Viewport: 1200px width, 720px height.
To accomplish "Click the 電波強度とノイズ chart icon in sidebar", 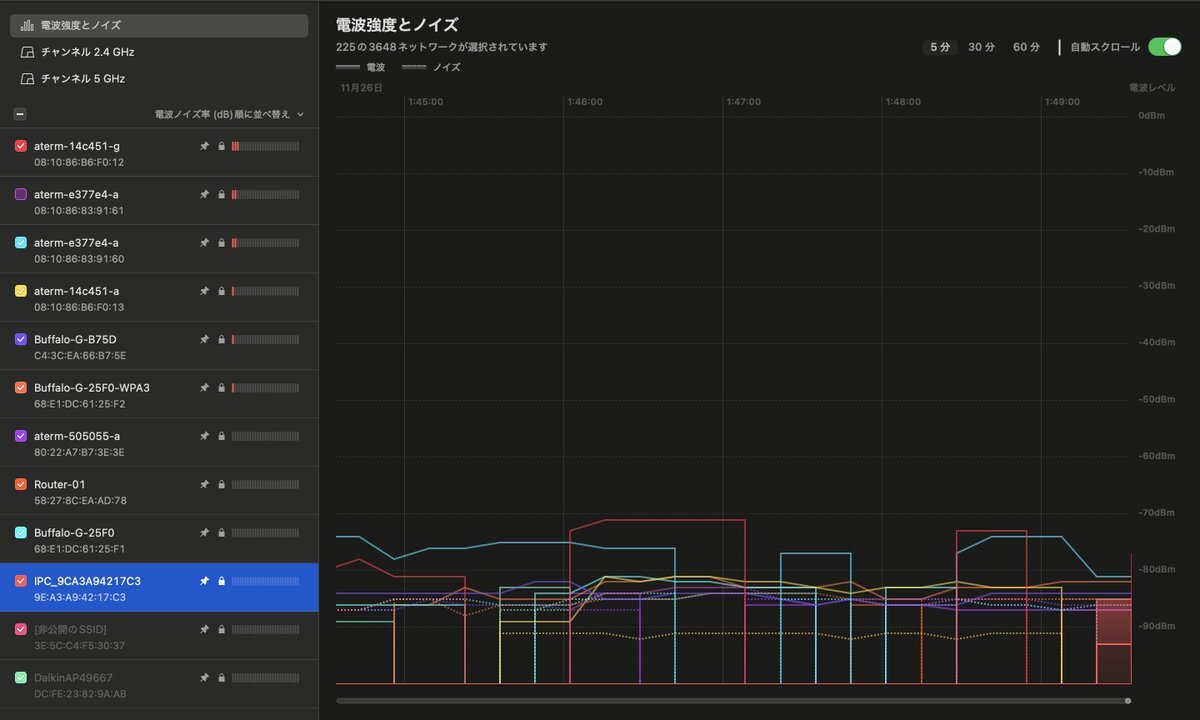I will pyautogui.click(x=27, y=25).
